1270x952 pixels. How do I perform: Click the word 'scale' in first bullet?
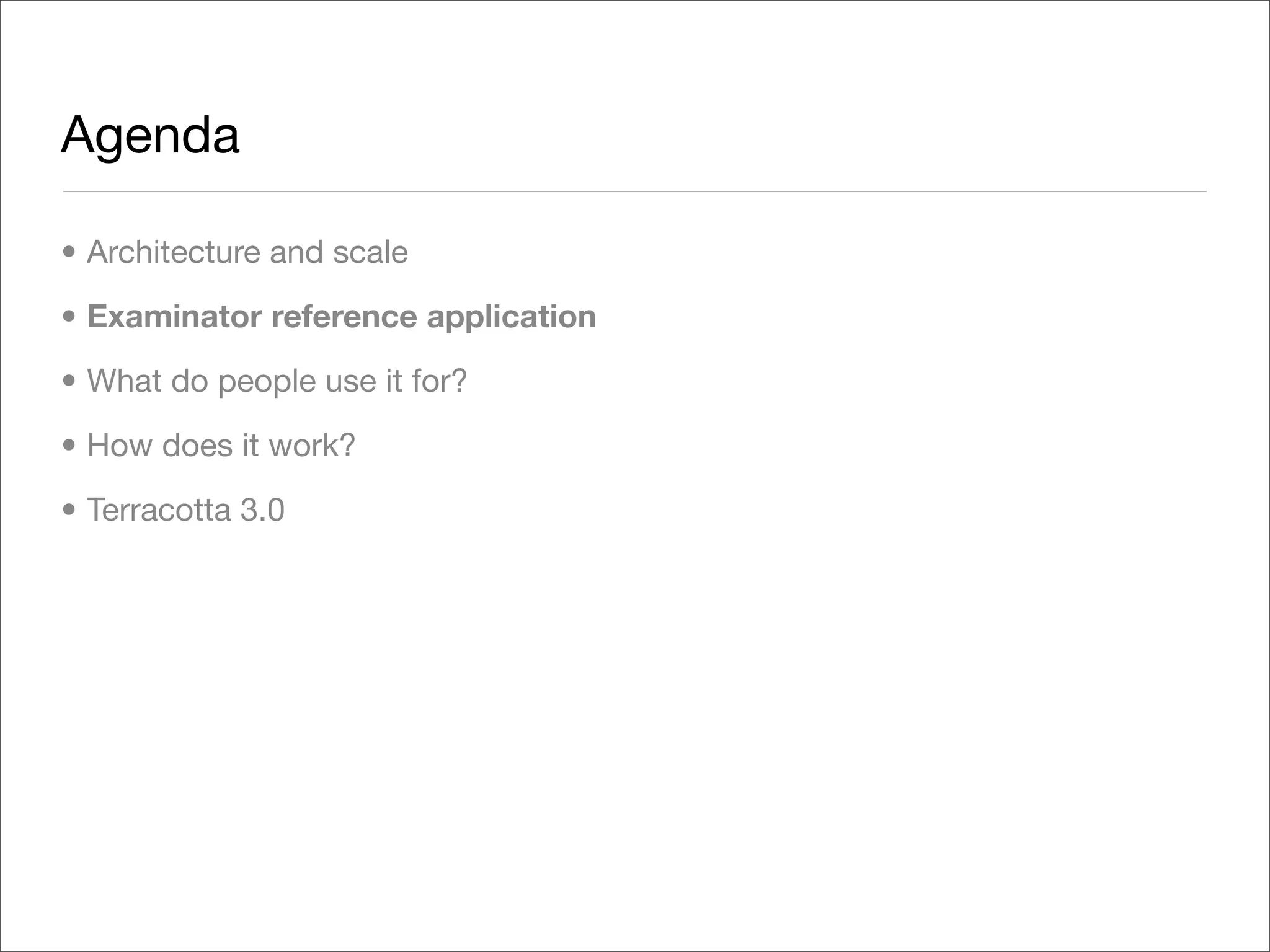370,252
